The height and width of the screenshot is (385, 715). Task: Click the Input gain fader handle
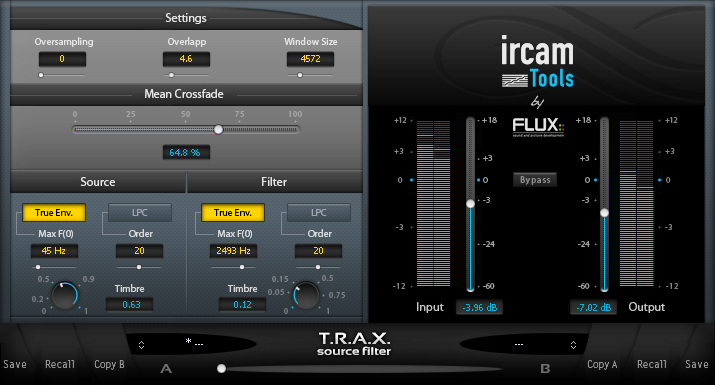[x=470, y=203]
